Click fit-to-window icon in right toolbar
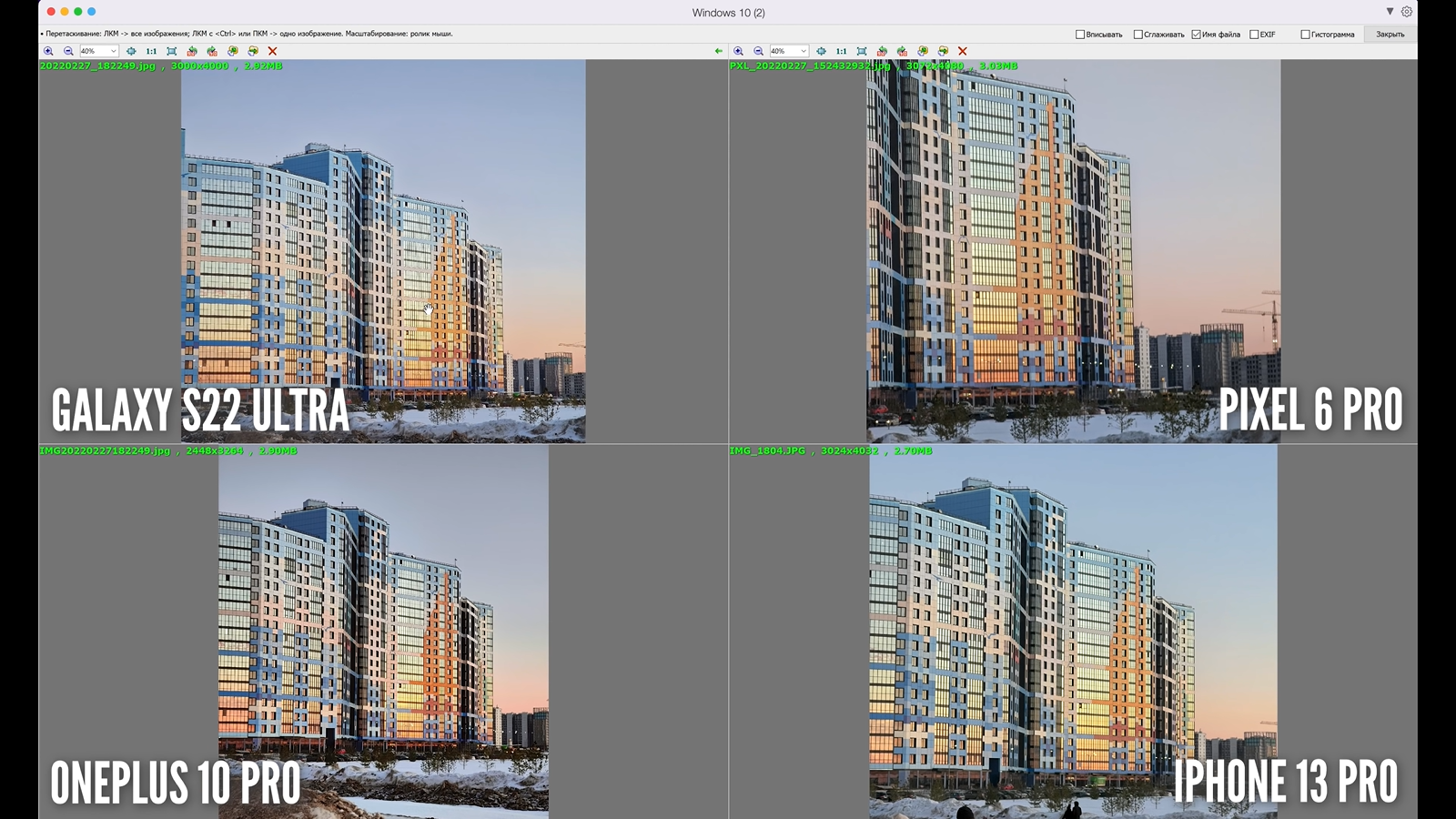Viewport: 1456px width, 819px height. coord(862,51)
